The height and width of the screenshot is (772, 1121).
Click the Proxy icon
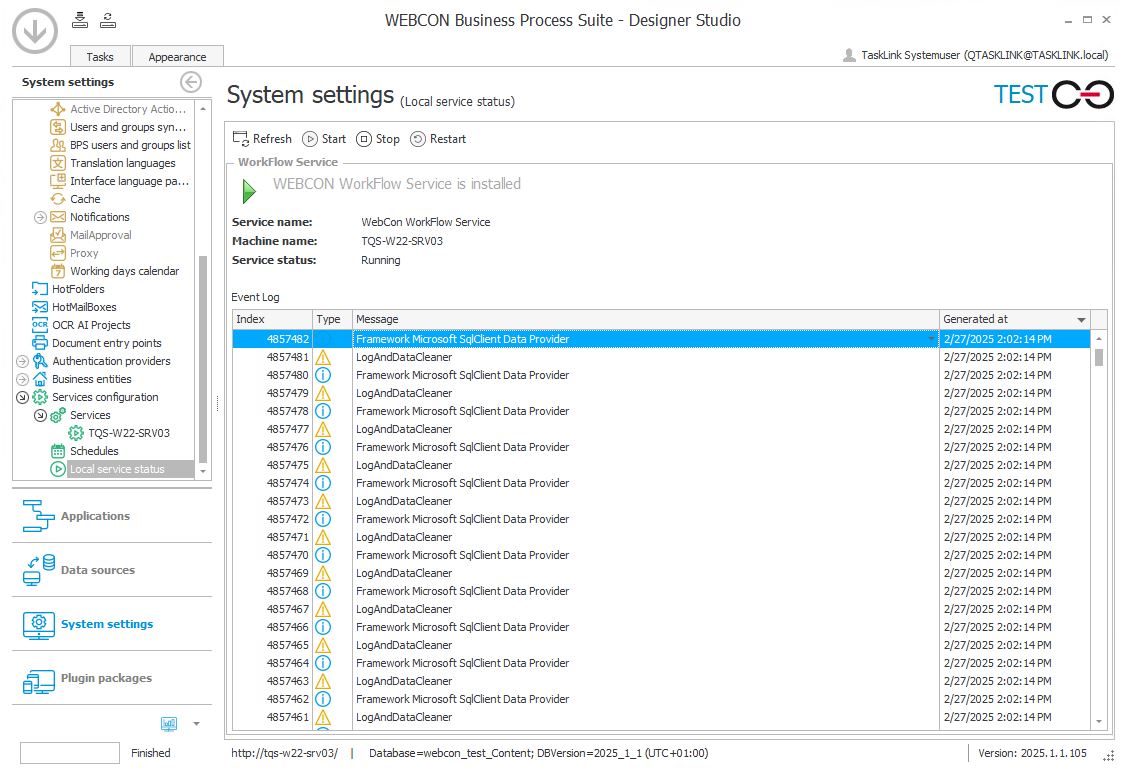[58, 253]
